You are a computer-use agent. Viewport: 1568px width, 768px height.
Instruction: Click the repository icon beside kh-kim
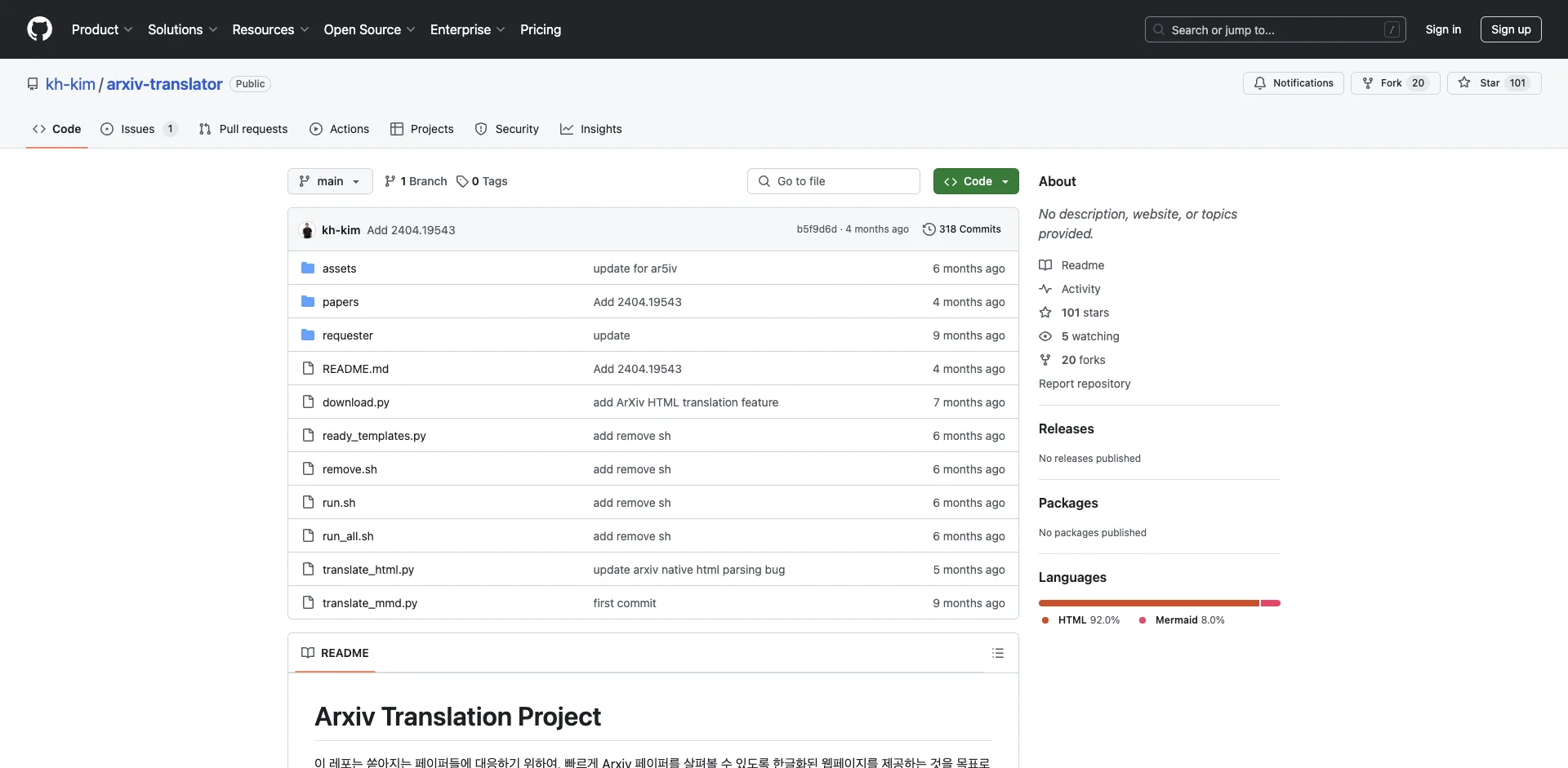tap(33, 84)
